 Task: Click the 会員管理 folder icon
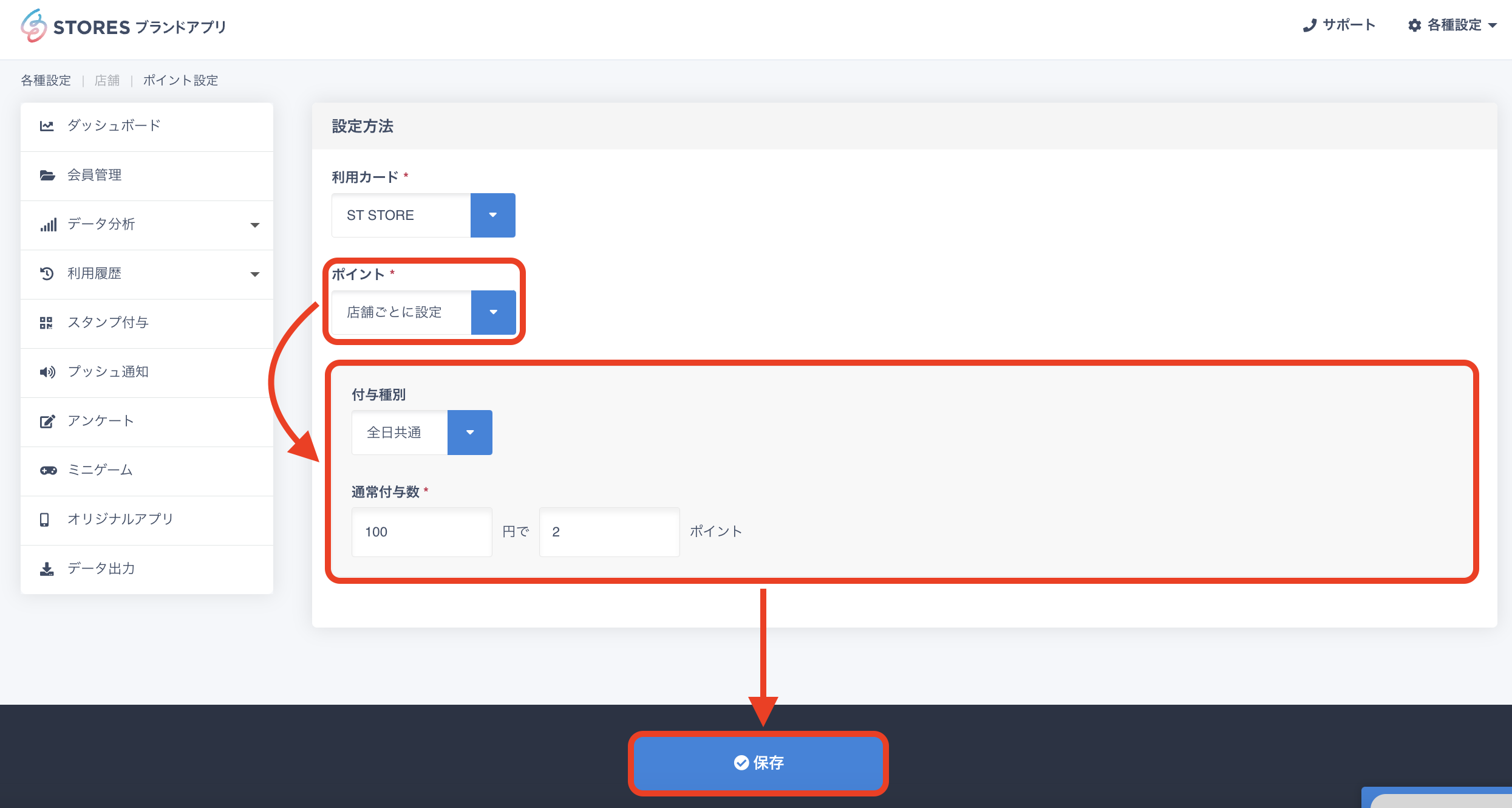[x=47, y=176]
